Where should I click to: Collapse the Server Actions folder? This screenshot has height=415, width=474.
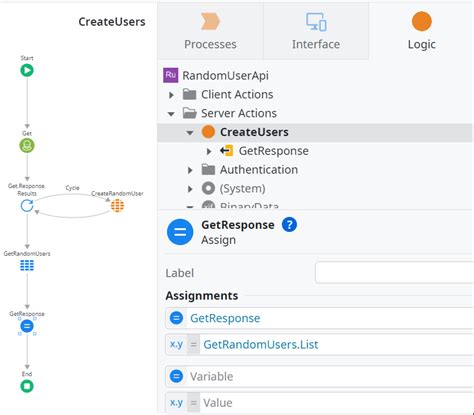tap(171, 114)
